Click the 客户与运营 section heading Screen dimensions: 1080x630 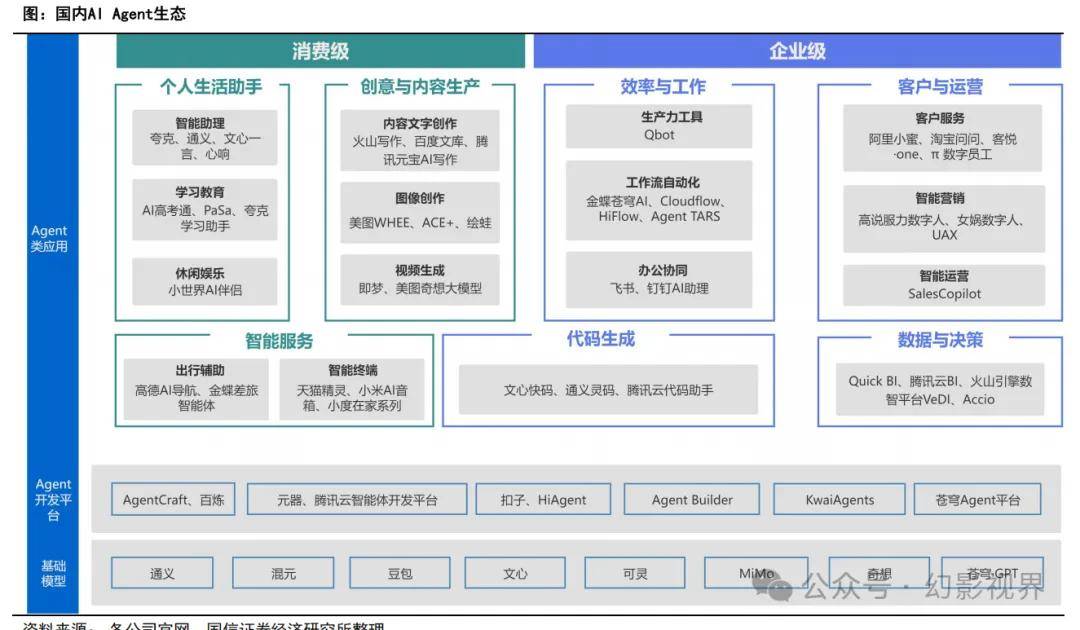tap(939, 86)
